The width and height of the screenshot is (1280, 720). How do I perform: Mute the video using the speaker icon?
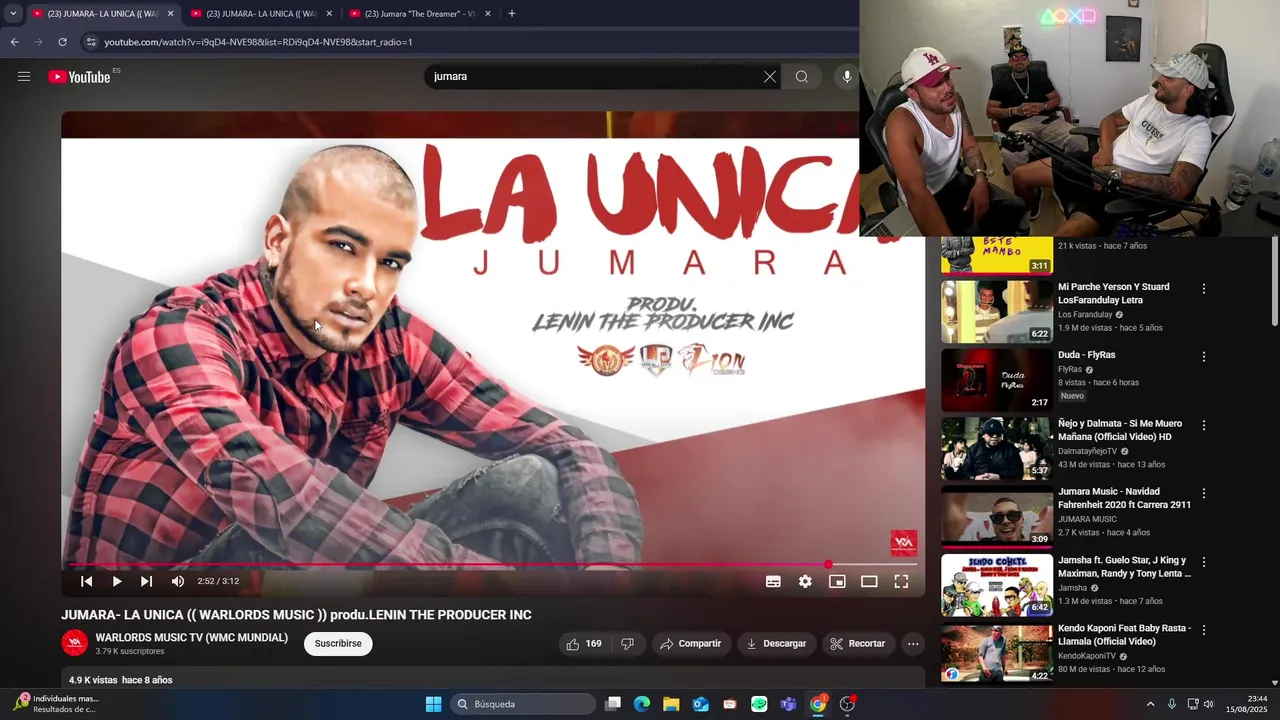[x=178, y=581]
